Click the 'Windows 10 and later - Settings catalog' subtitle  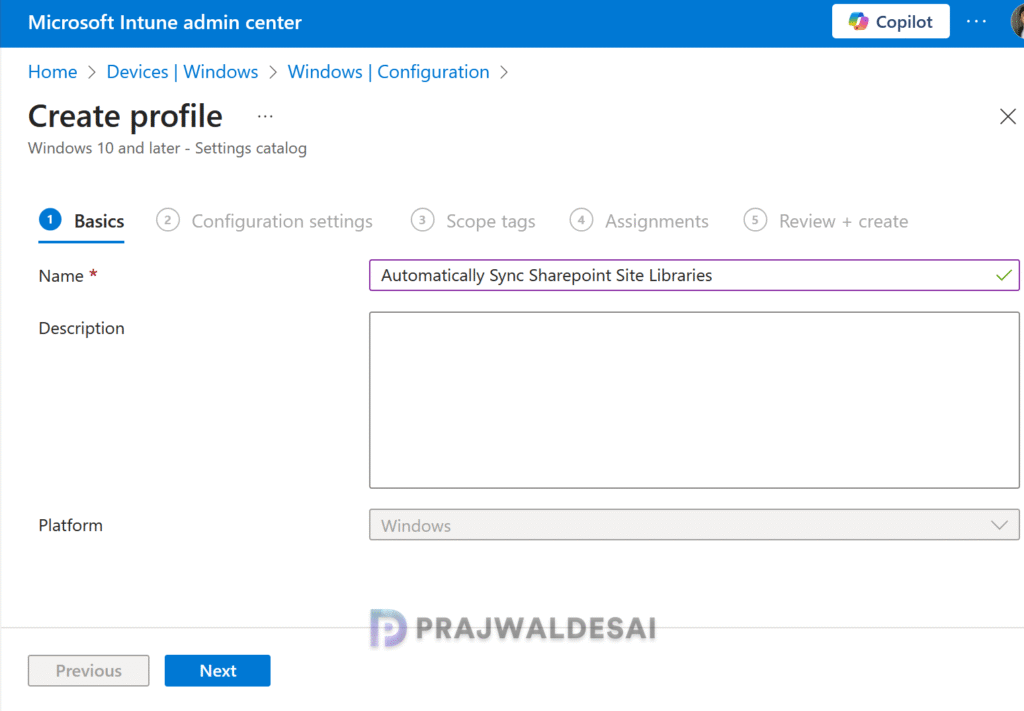(x=167, y=148)
